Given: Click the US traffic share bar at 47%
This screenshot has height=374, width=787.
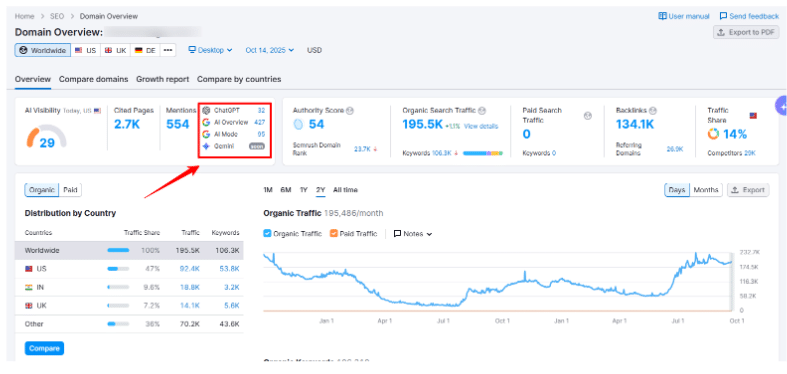Looking at the screenshot, I should click(118, 269).
